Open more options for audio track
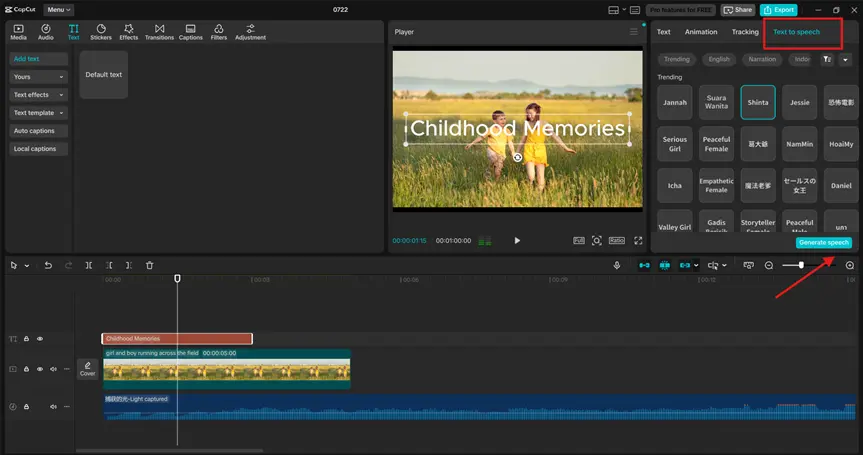The image size is (863, 455). (x=67, y=407)
